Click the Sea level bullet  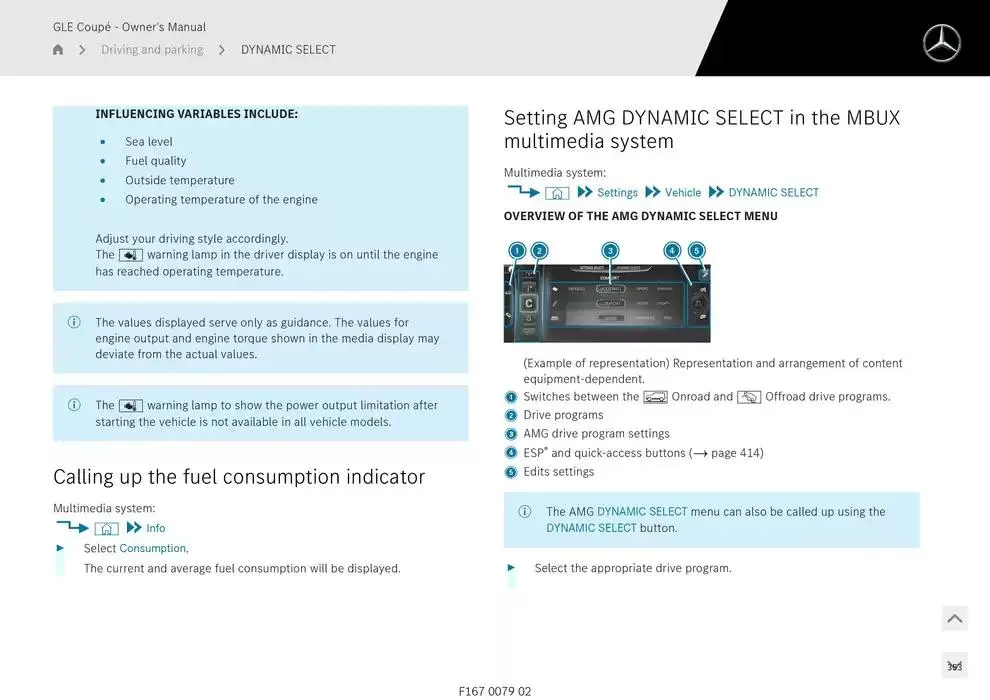pyautogui.click(x=148, y=141)
